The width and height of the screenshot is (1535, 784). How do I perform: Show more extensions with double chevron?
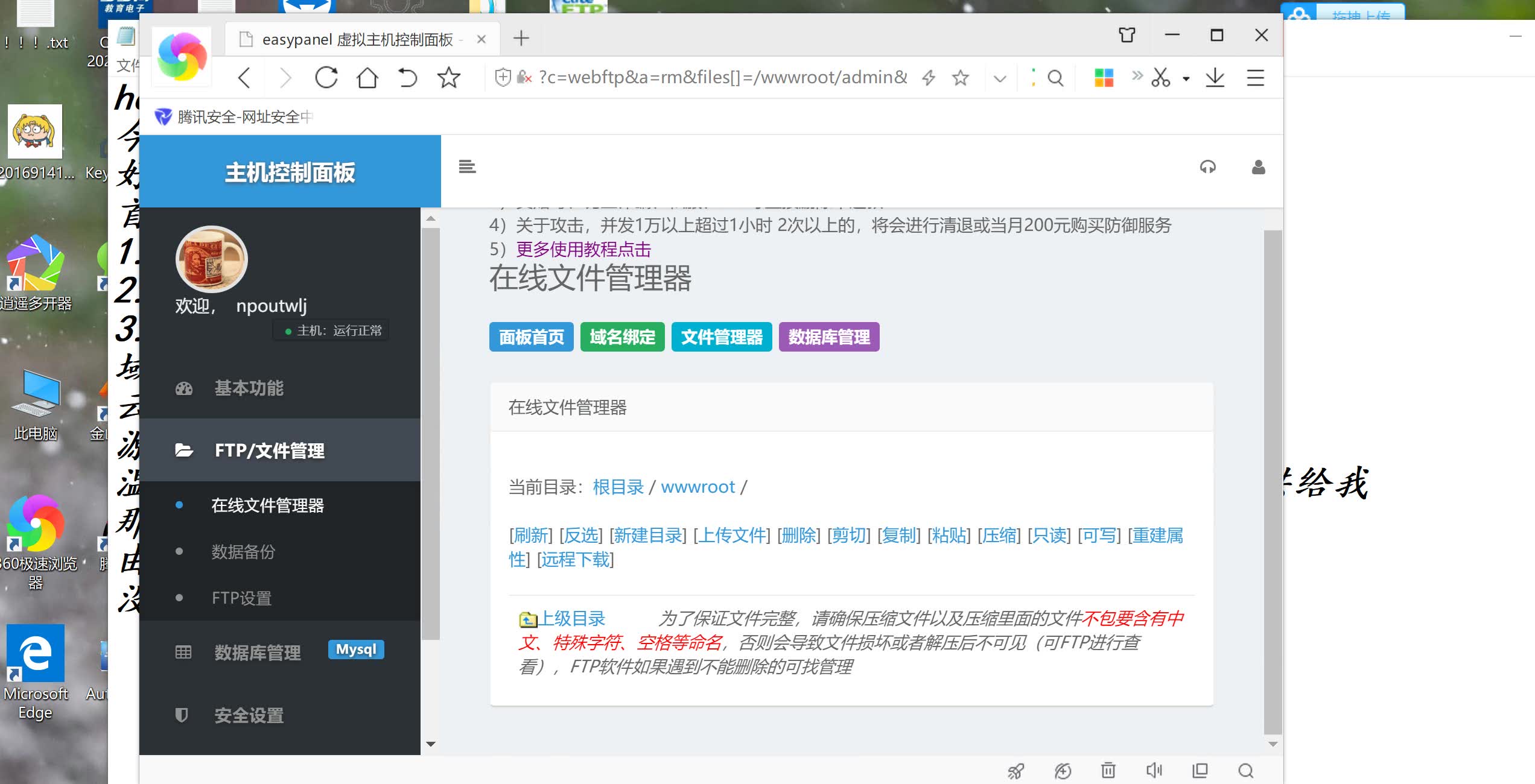tap(1137, 75)
